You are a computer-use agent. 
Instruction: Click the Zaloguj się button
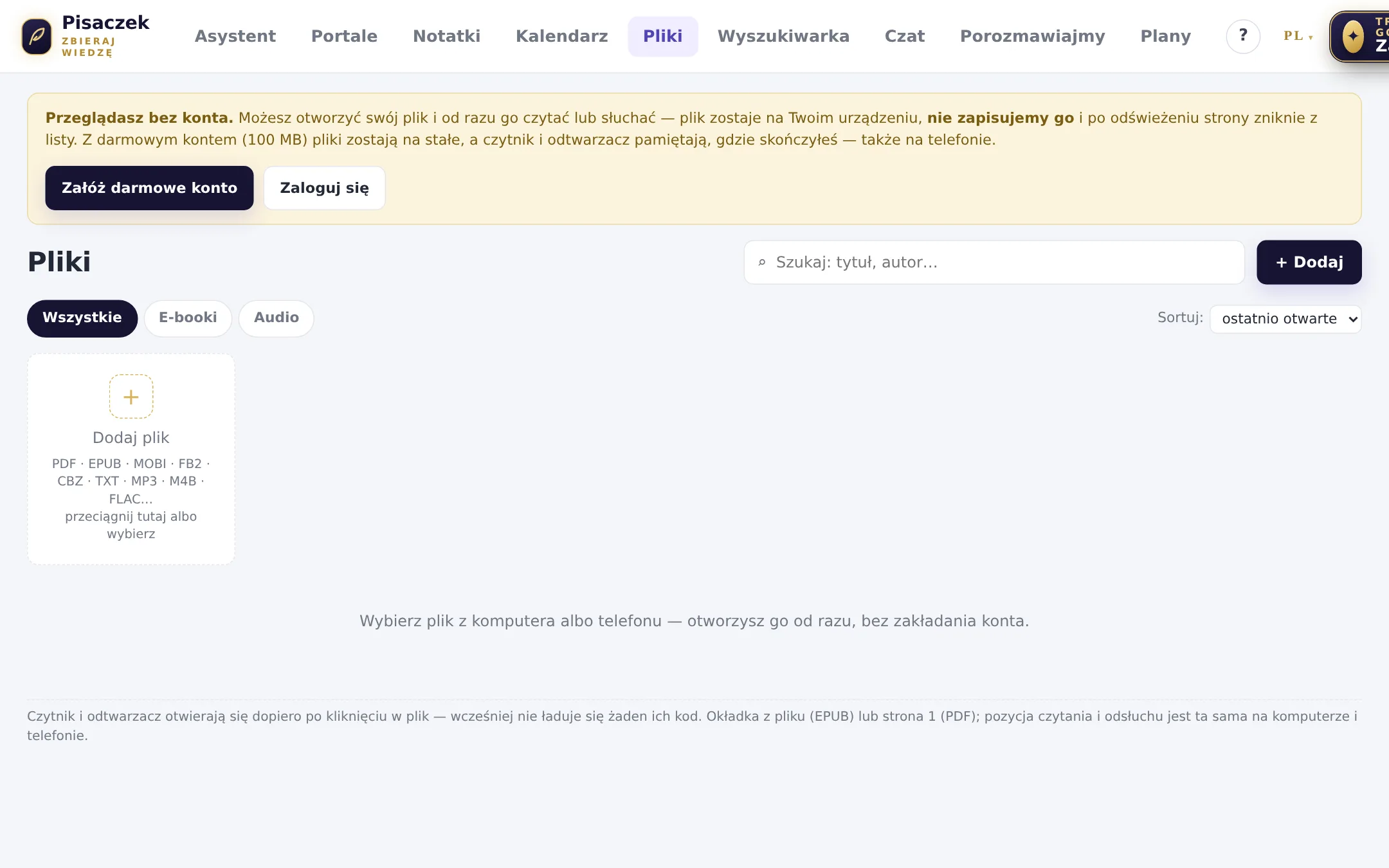coord(324,188)
